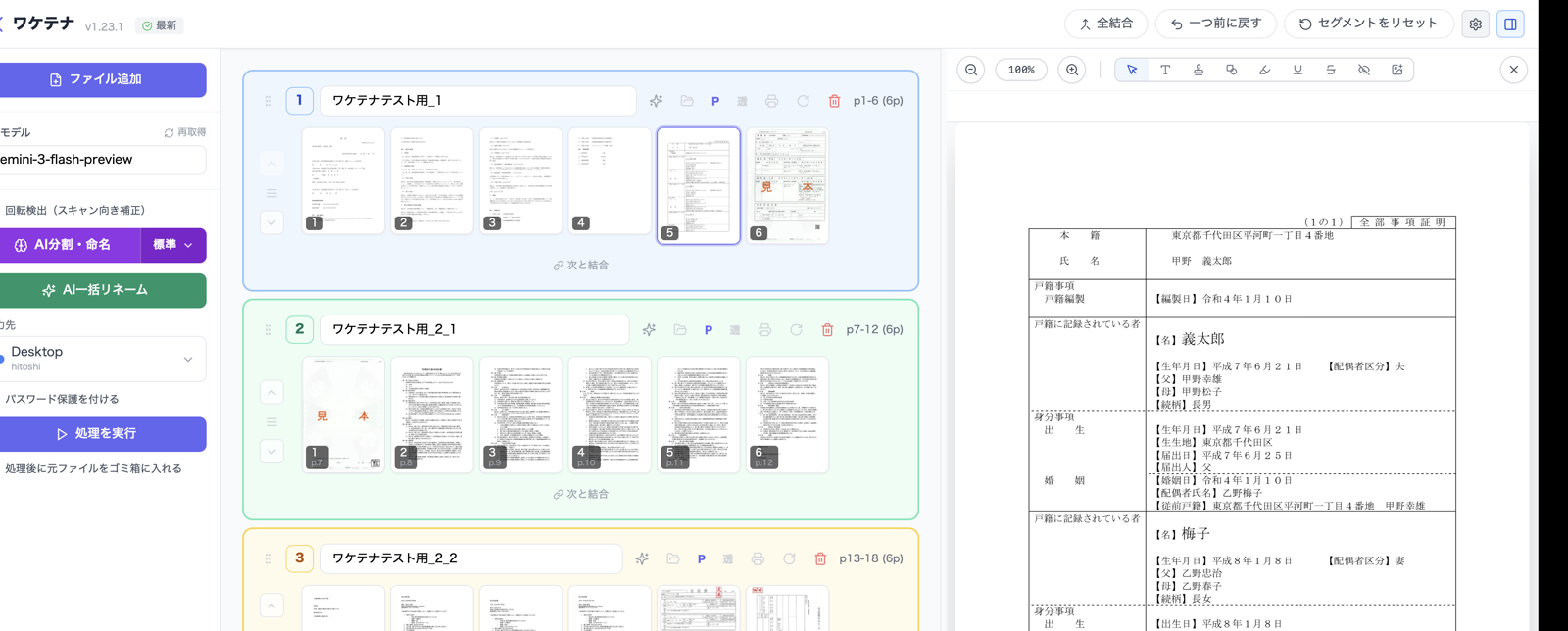Click AI rename sparkle for segment 3
Image resolution: width=1568 pixels, height=631 pixels.
[642, 558]
